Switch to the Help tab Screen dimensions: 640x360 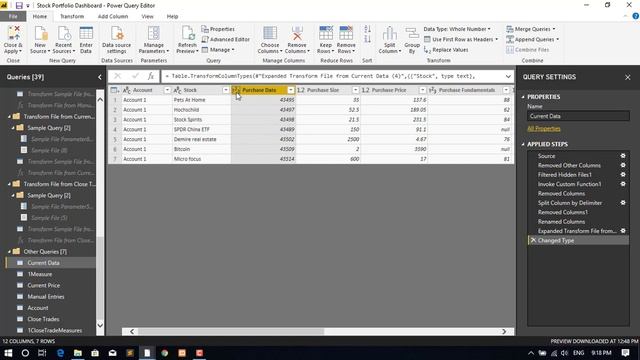(x=172, y=16)
